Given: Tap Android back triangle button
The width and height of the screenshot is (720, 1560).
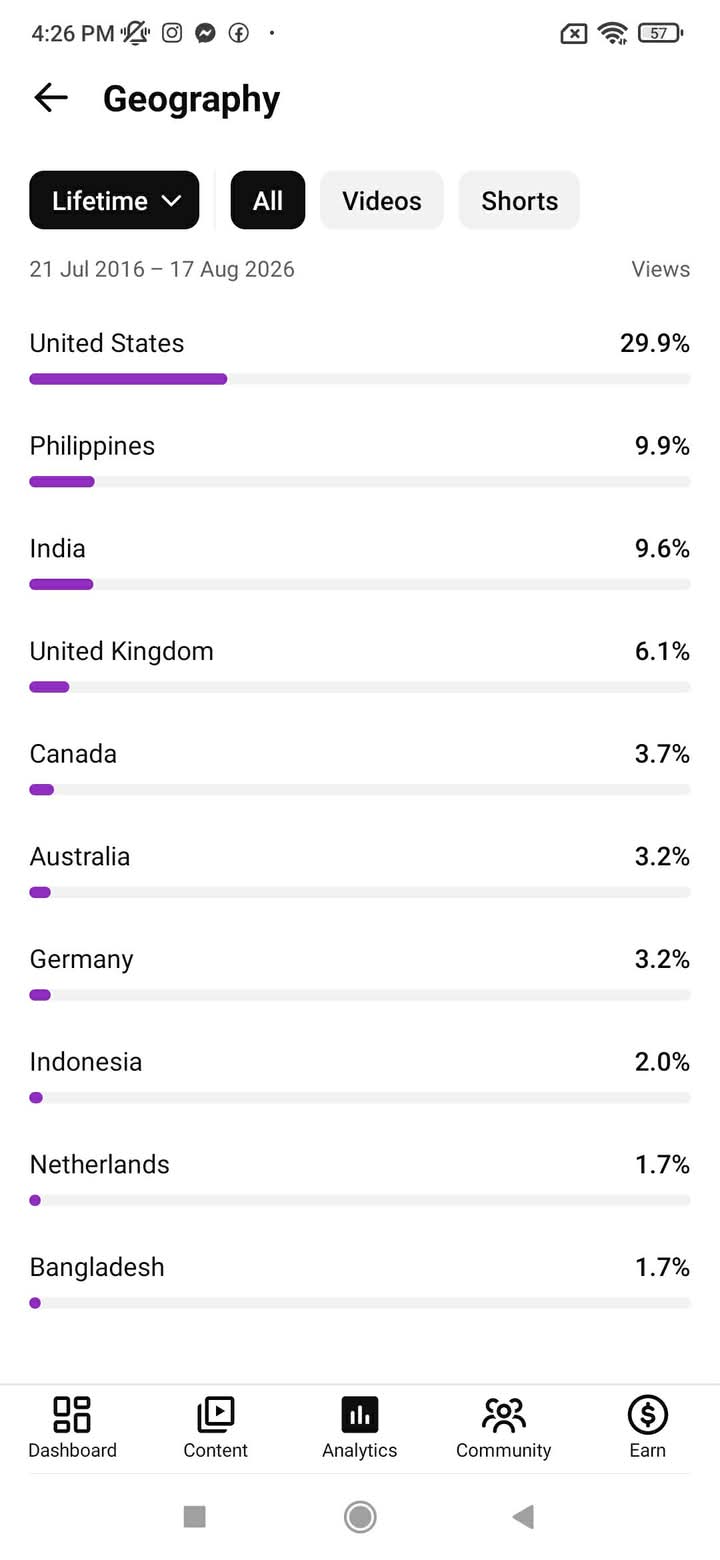Looking at the screenshot, I should pos(523,1517).
